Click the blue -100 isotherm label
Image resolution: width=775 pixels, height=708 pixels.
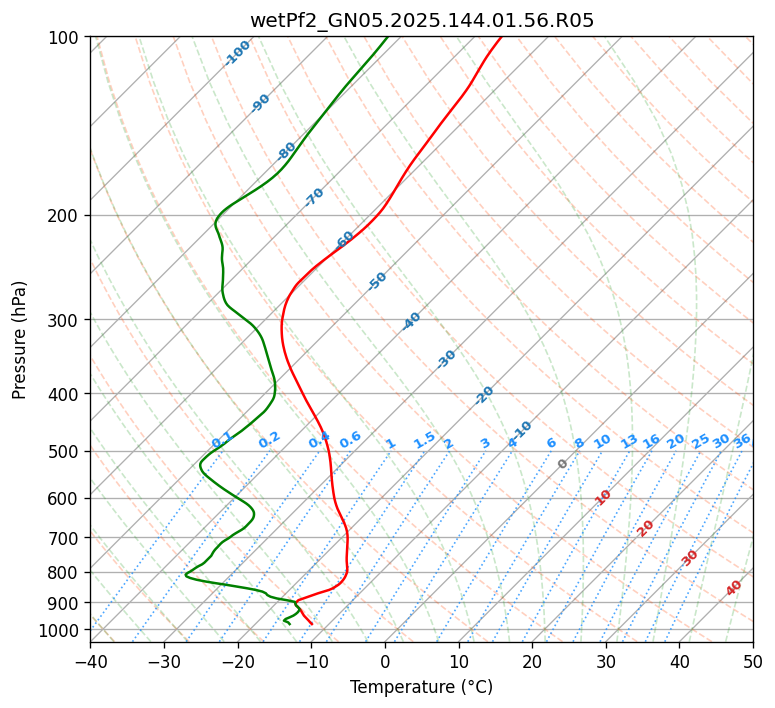[237, 53]
